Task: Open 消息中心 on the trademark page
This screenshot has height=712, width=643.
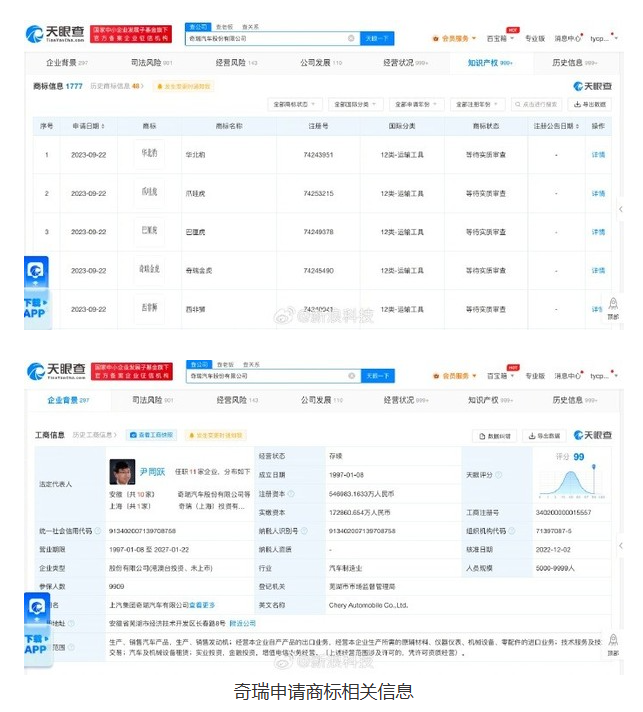Action: click(x=568, y=39)
